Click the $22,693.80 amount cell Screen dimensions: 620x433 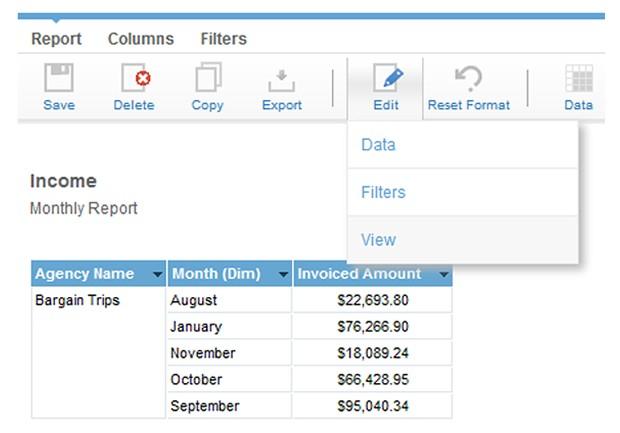tap(372, 300)
